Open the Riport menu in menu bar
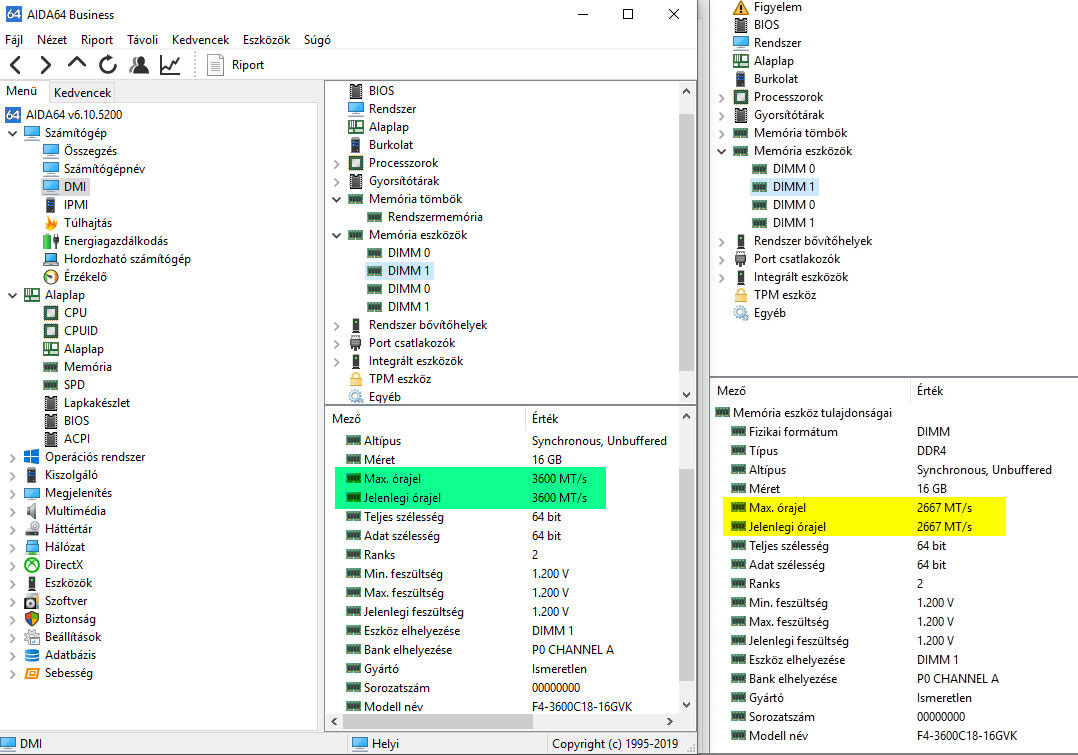1078x755 pixels. pyautogui.click(x=97, y=40)
